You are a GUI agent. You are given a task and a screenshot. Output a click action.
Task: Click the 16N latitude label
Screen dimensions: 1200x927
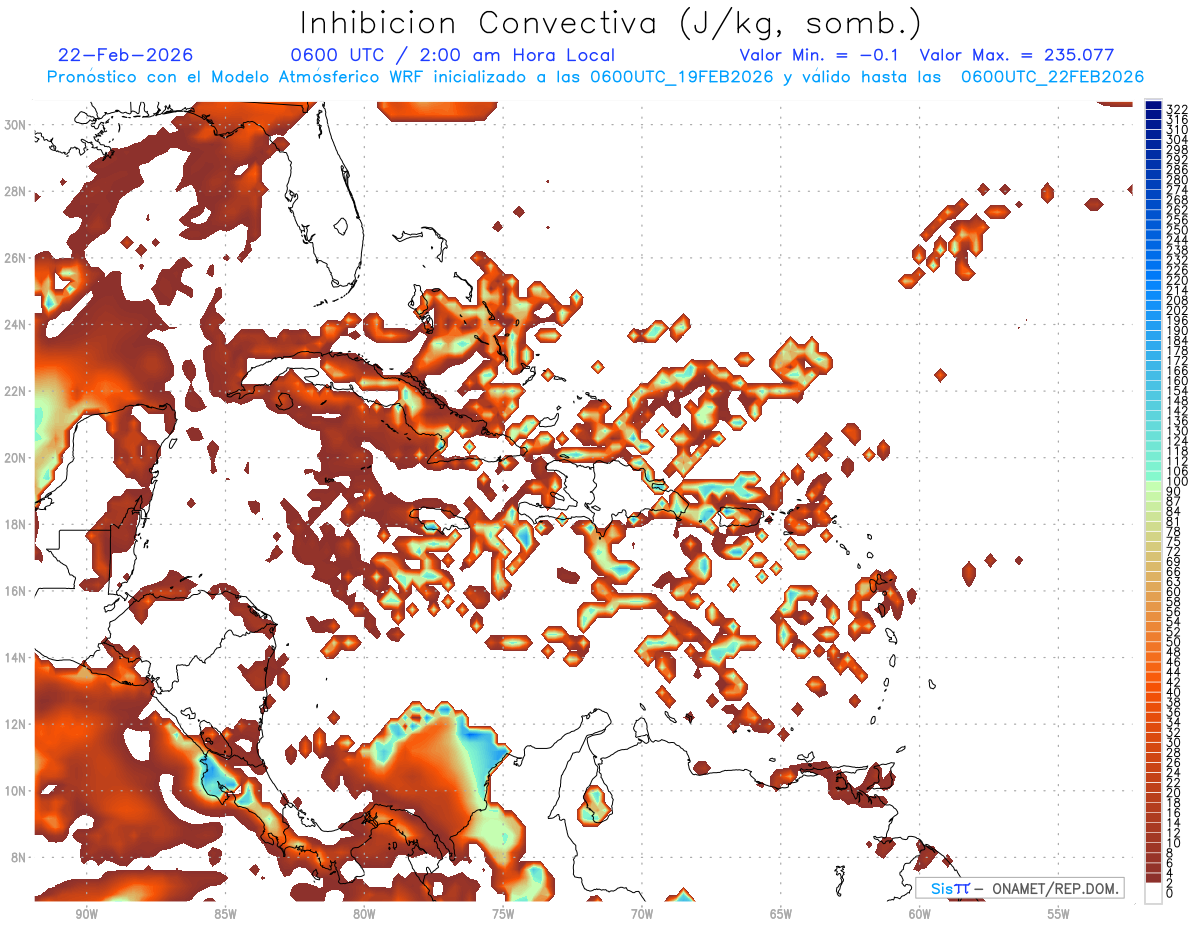pos(16,591)
